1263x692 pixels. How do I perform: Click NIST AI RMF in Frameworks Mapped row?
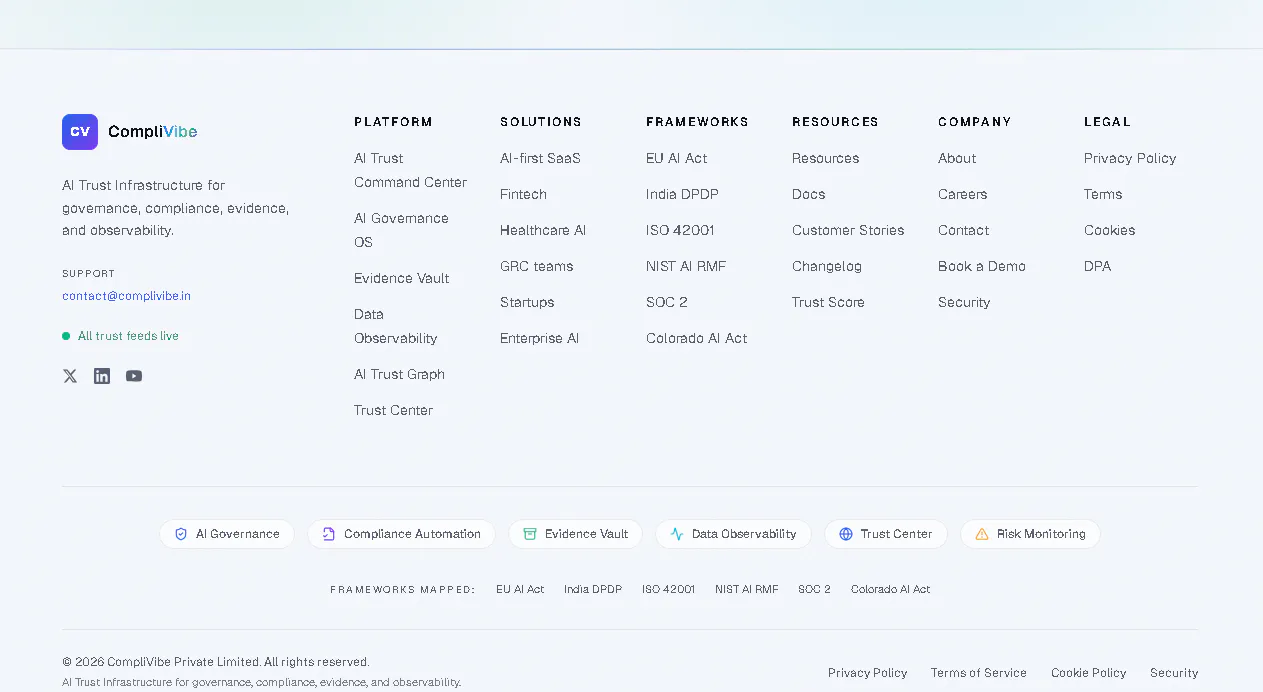746,589
